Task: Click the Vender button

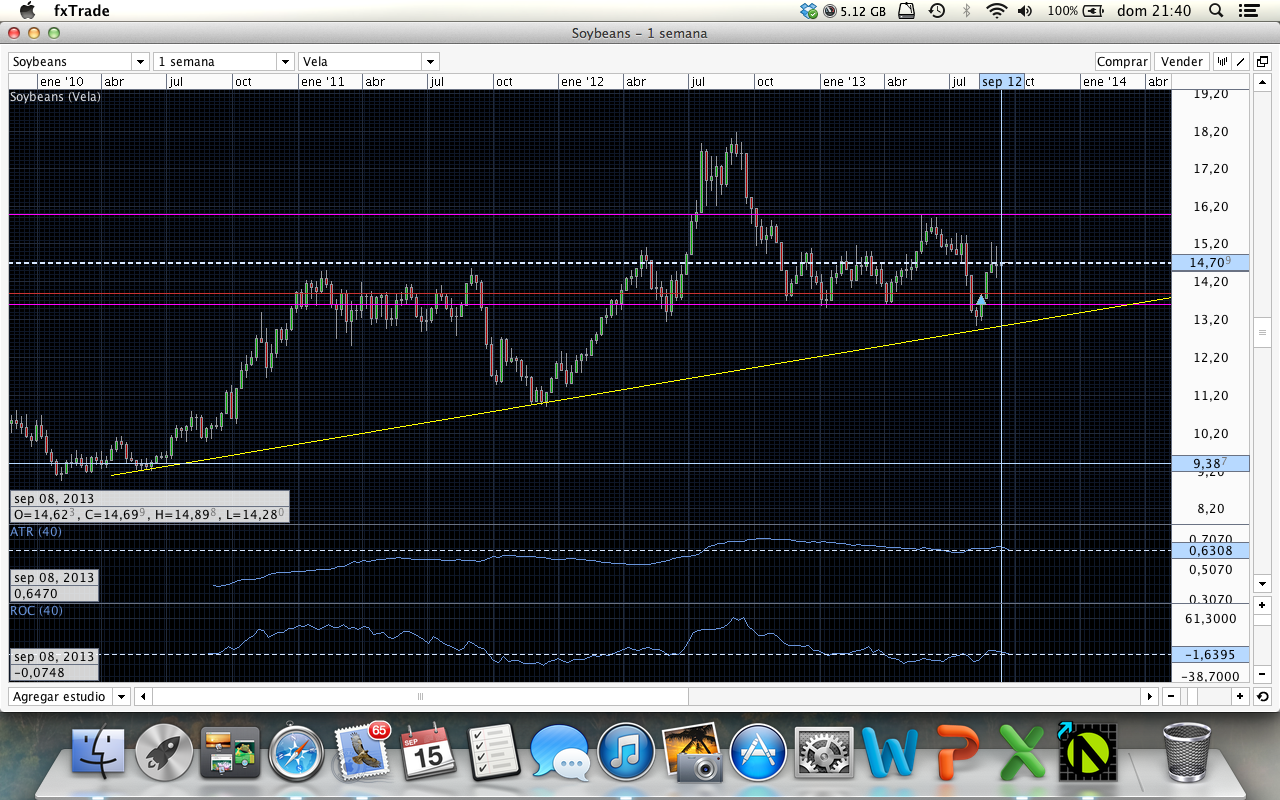Action: tap(1181, 62)
